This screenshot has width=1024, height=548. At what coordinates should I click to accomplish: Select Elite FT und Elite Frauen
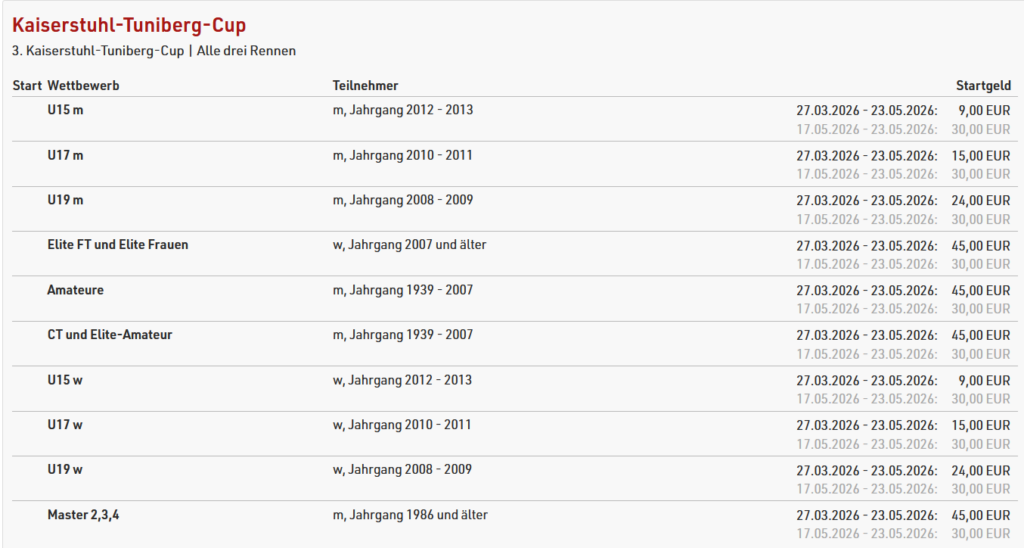(x=118, y=245)
